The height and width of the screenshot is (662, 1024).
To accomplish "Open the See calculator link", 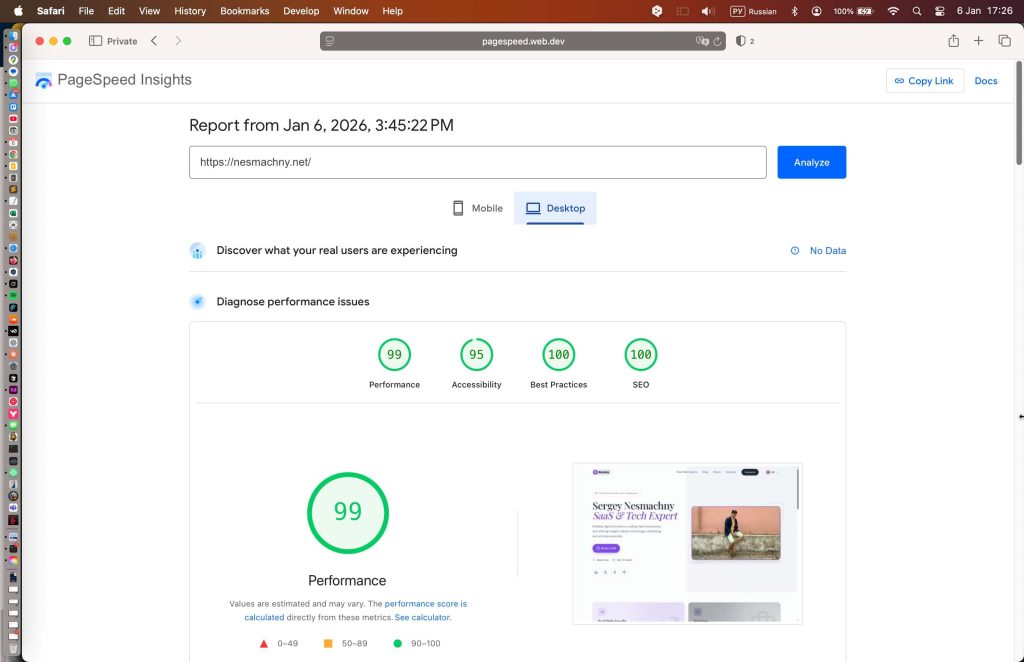I will pos(421,618).
